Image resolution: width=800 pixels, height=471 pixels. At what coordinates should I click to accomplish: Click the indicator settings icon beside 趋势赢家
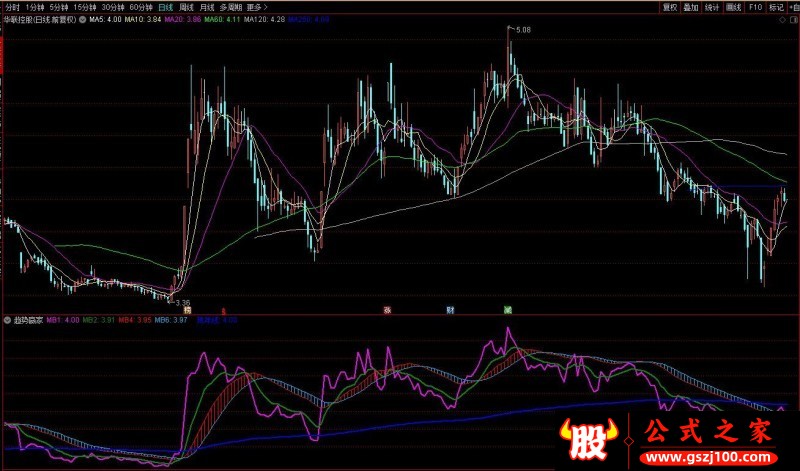tap(9, 320)
